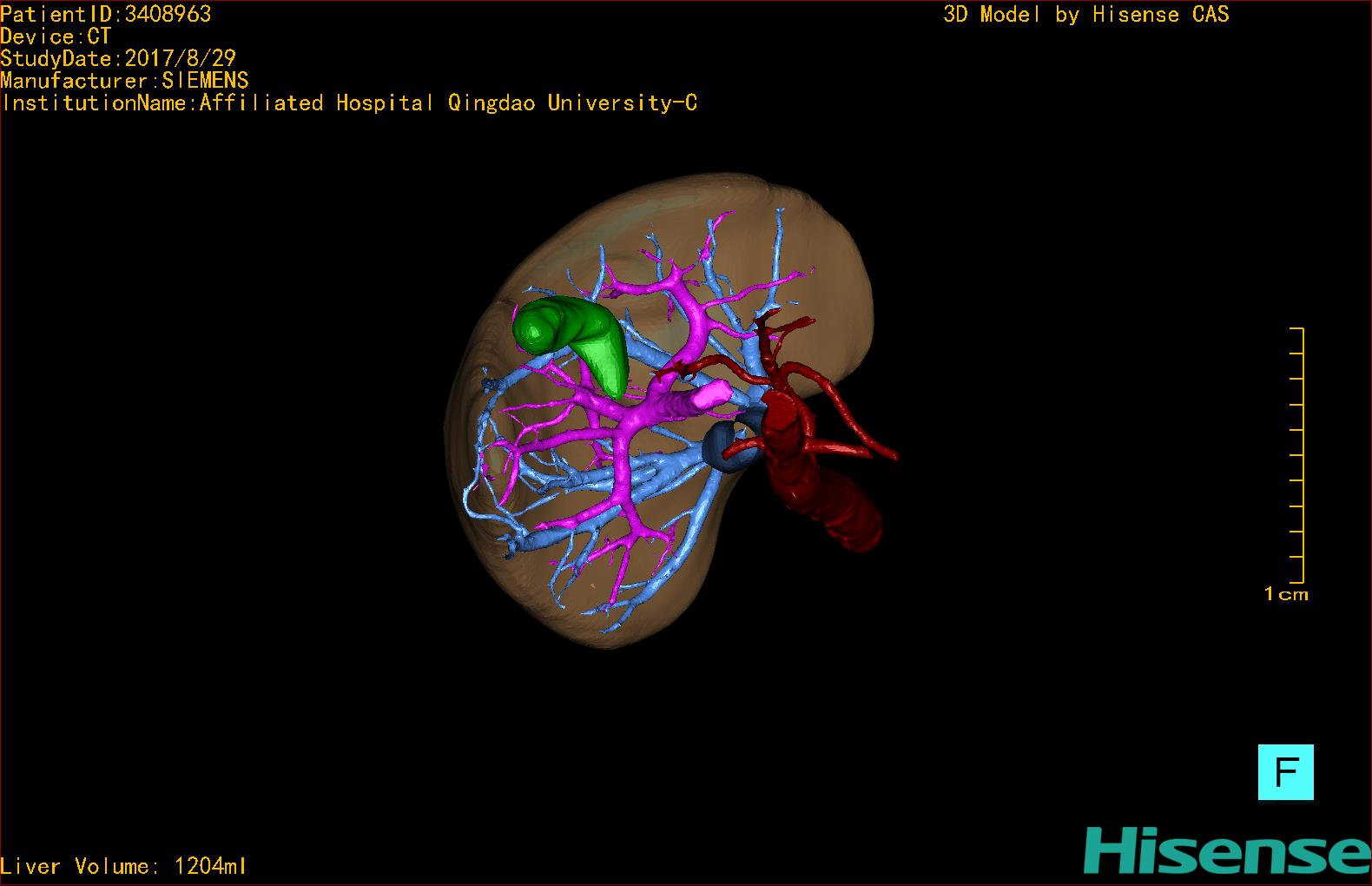1372x886 pixels.
Task: Click the 1cm scale label
Action: pos(1286,594)
